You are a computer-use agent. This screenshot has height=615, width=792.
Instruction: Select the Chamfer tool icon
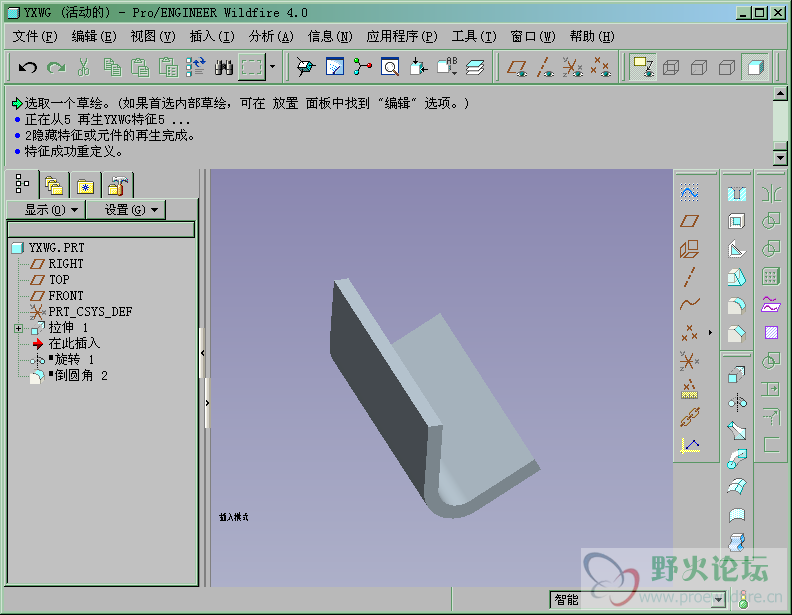click(x=737, y=333)
